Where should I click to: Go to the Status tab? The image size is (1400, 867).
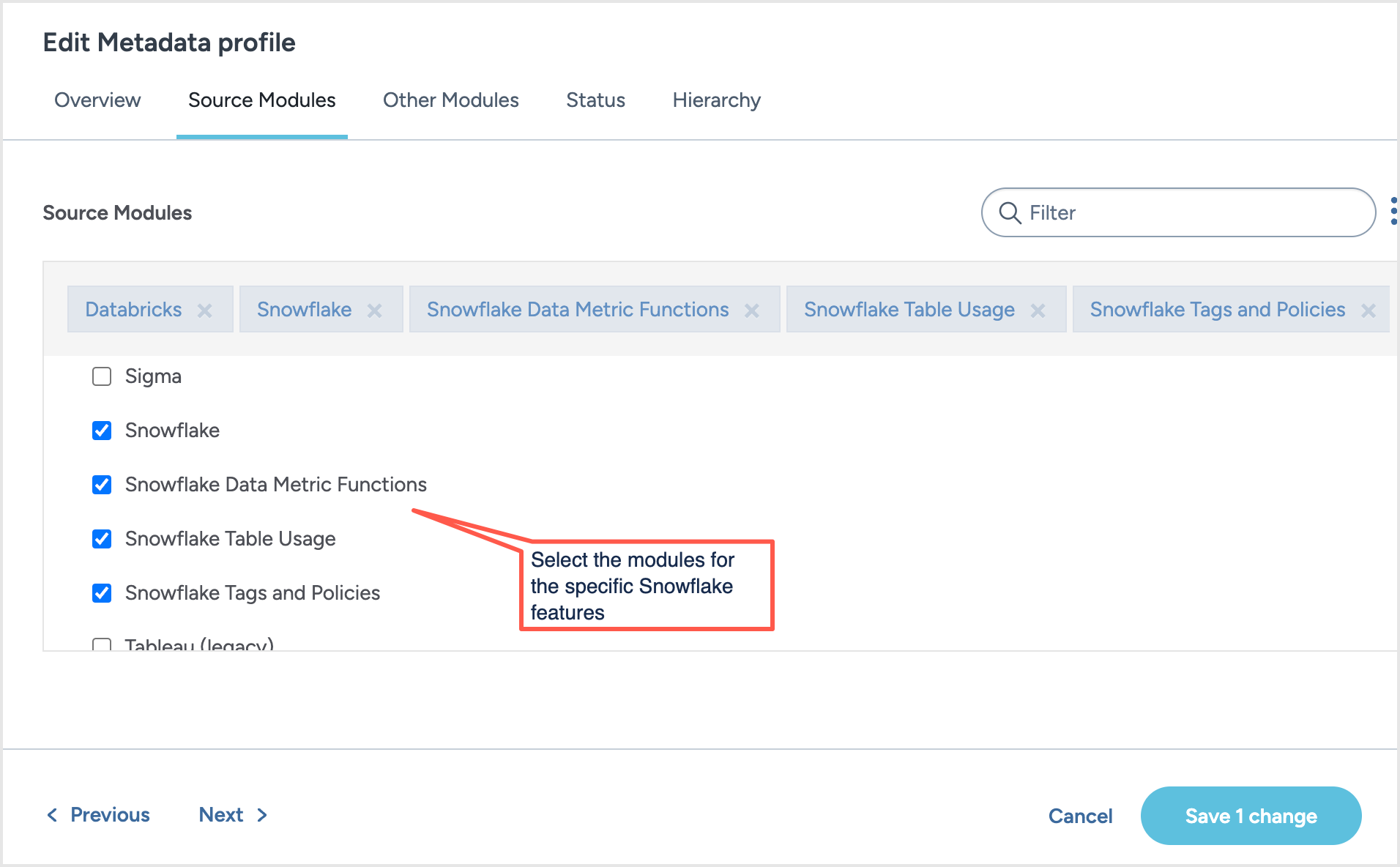pos(596,100)
